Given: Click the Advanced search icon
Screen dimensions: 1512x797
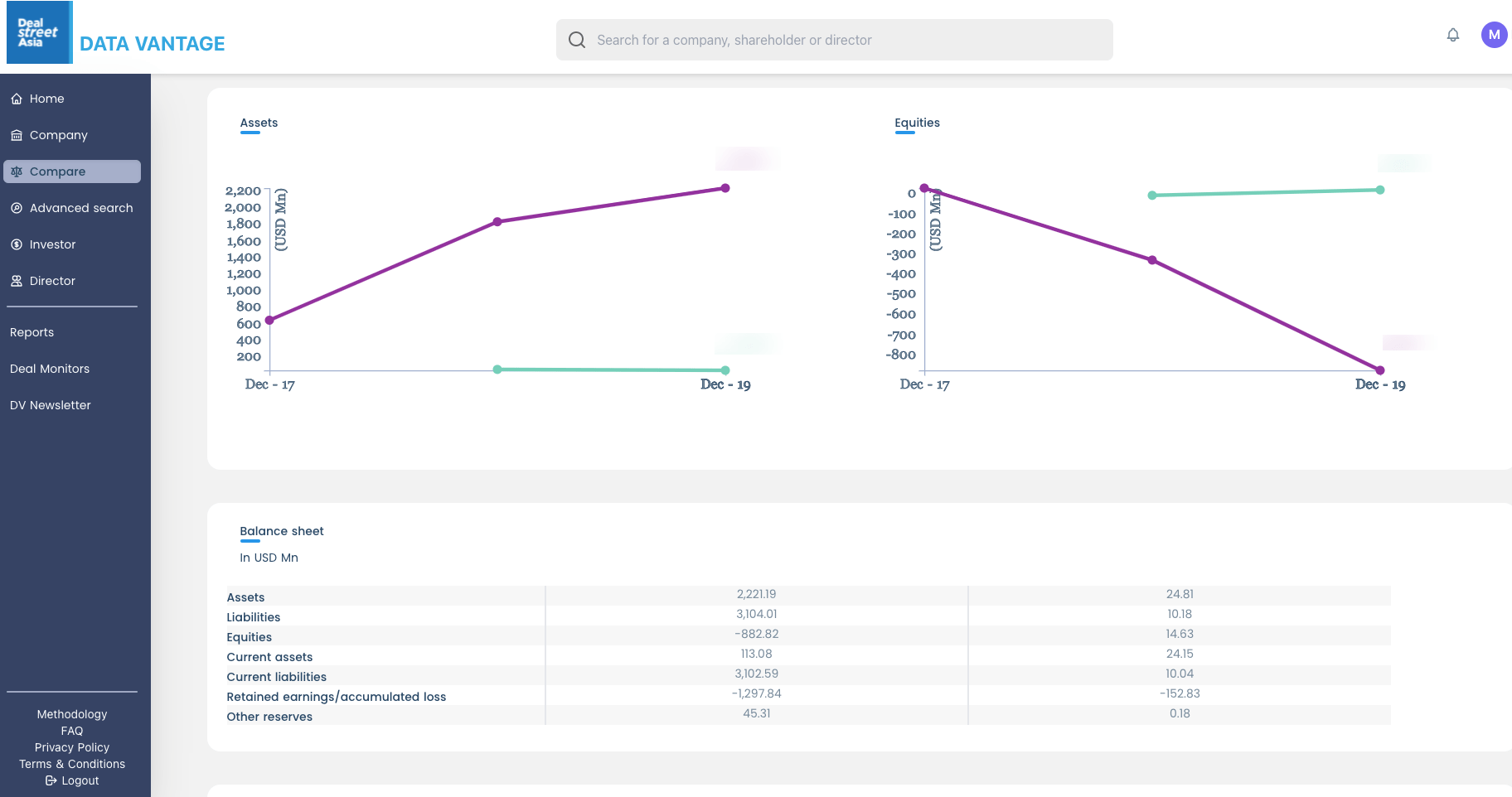Looking at the screenshot, I should tap(17, 208).
